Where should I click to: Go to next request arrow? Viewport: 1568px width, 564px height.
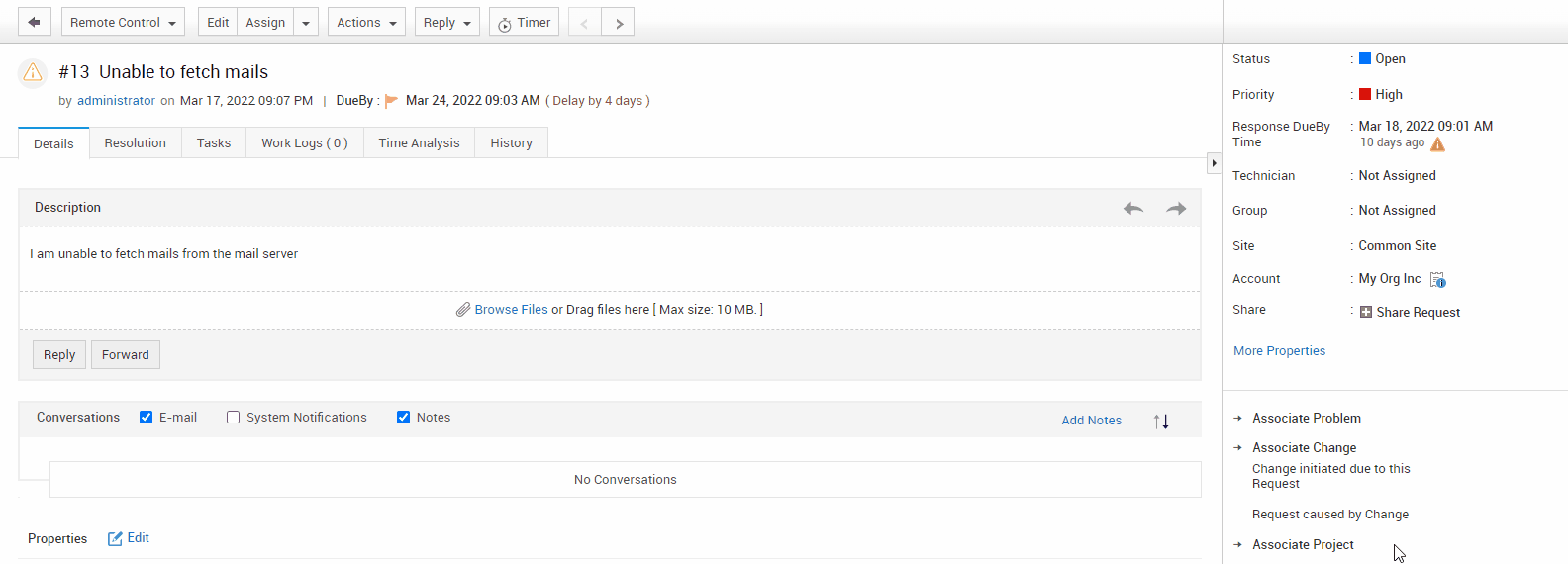point(619,22)
